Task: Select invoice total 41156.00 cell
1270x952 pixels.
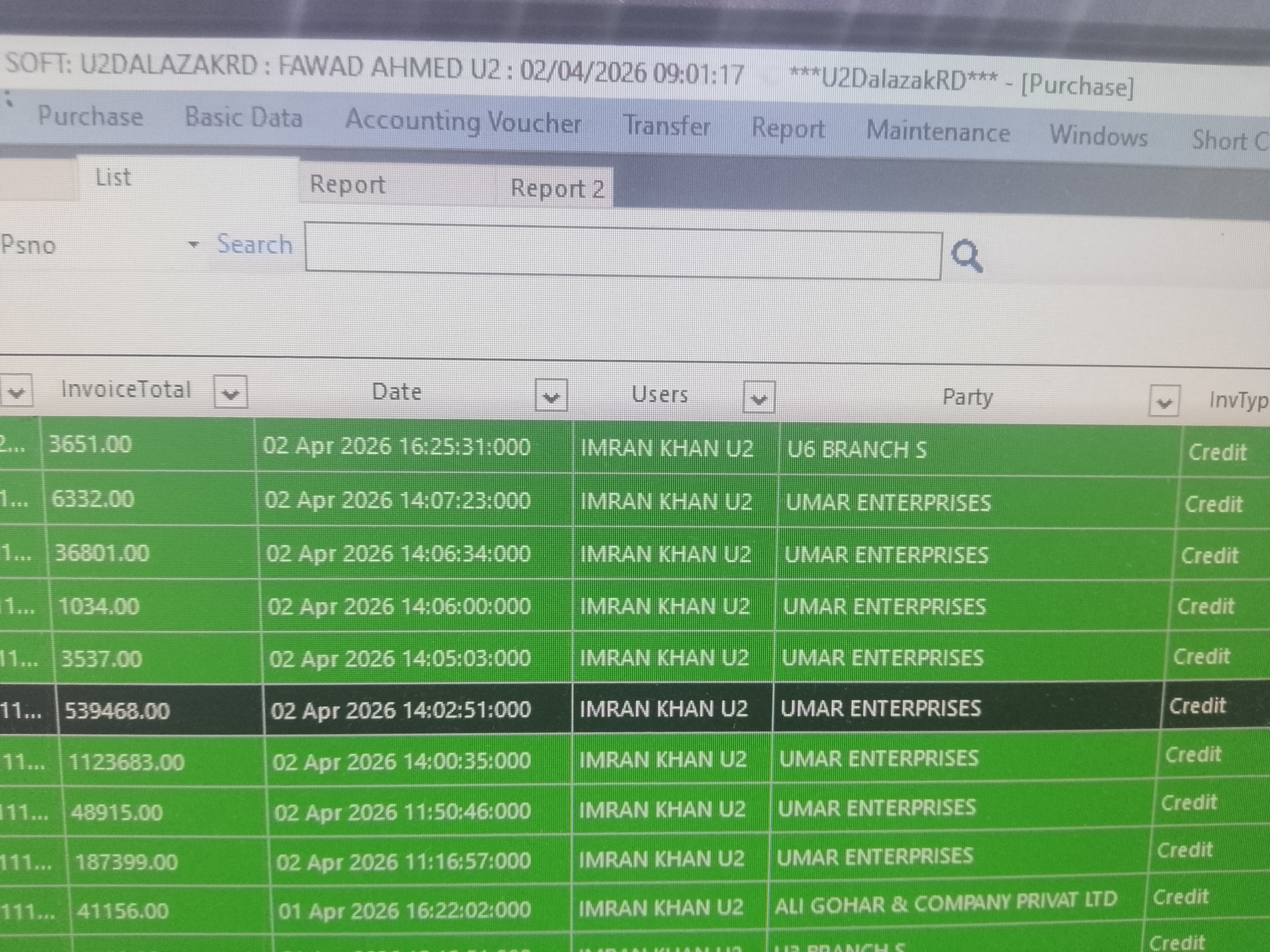Action: 172,911
